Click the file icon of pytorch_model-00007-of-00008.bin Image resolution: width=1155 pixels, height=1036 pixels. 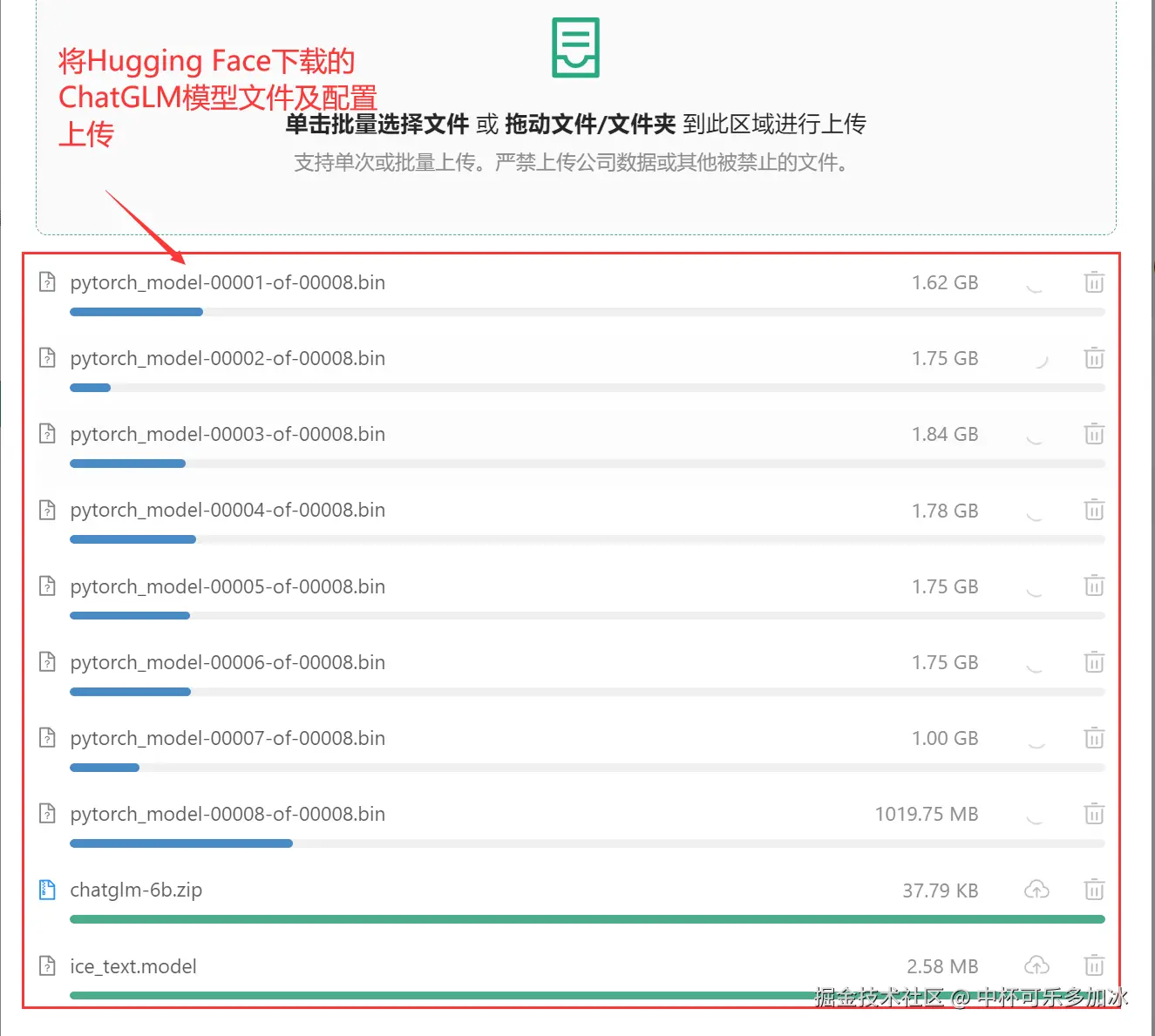[48, 738]
